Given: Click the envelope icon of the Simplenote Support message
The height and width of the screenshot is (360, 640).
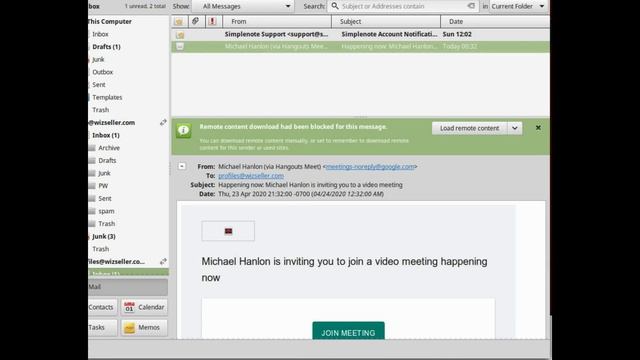Looking at the screenshot, I should point(180,35).
